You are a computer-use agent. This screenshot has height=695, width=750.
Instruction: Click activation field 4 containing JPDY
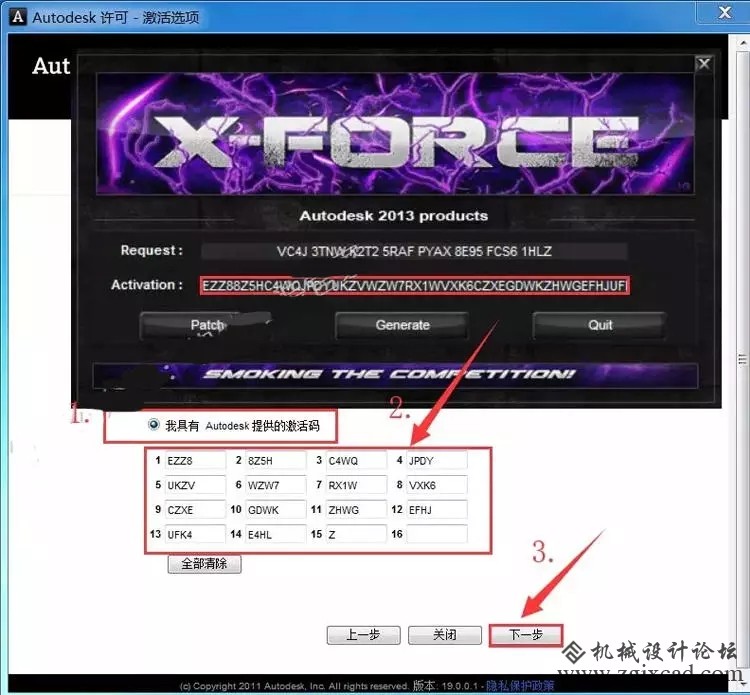click(x=437, y=460)
